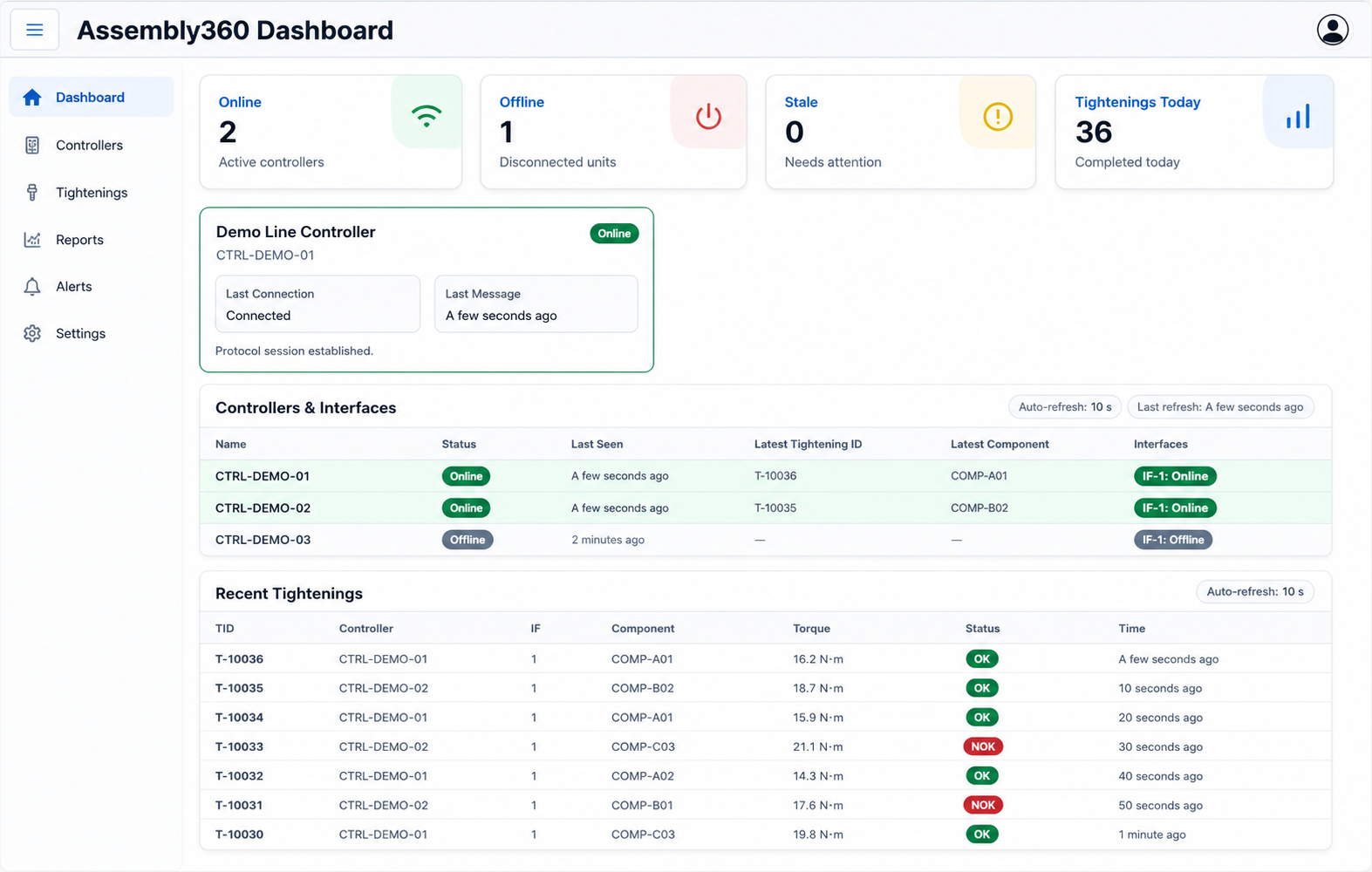Click the Online wifi icon

click(427, 116)
